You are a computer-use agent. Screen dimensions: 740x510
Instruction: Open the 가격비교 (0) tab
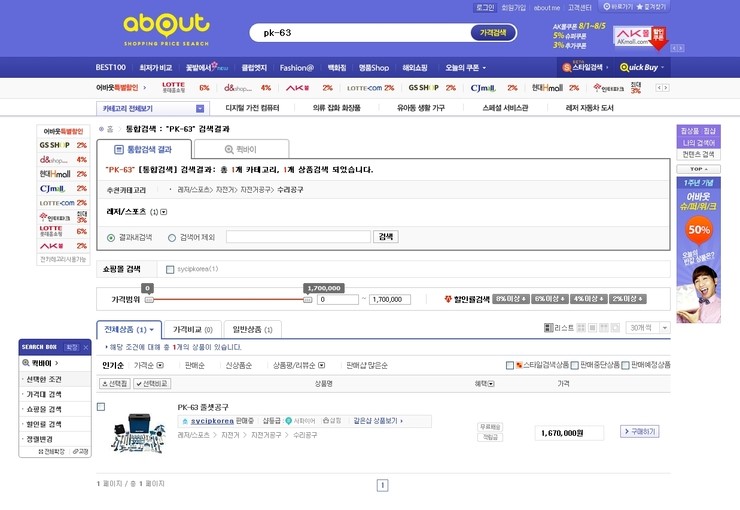coord(193,329)
